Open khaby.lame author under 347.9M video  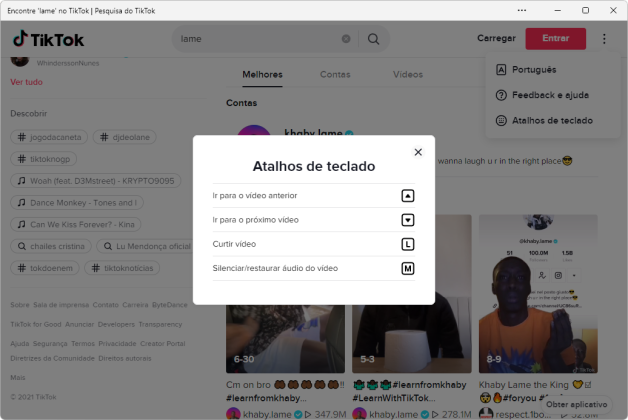click(x=267, y=414)
